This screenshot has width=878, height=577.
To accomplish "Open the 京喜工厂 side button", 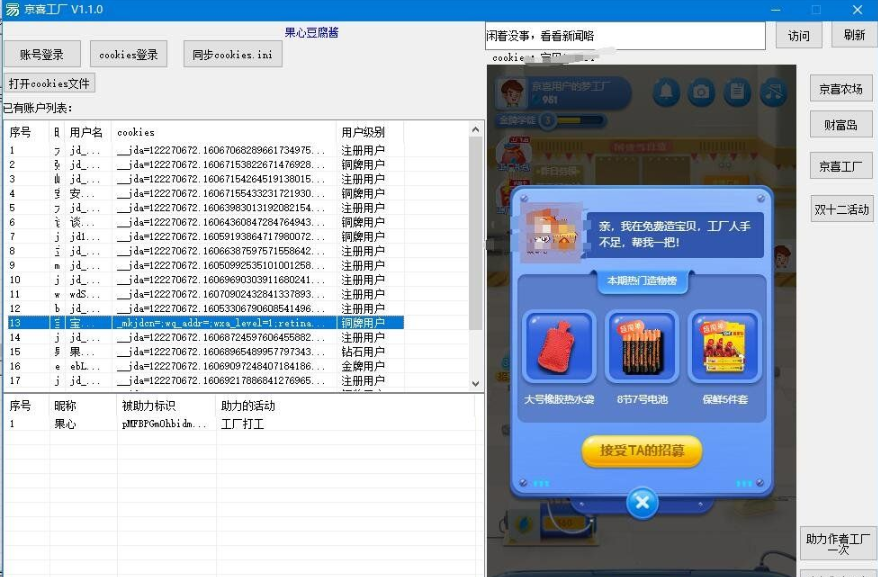I will coord(840,166).
